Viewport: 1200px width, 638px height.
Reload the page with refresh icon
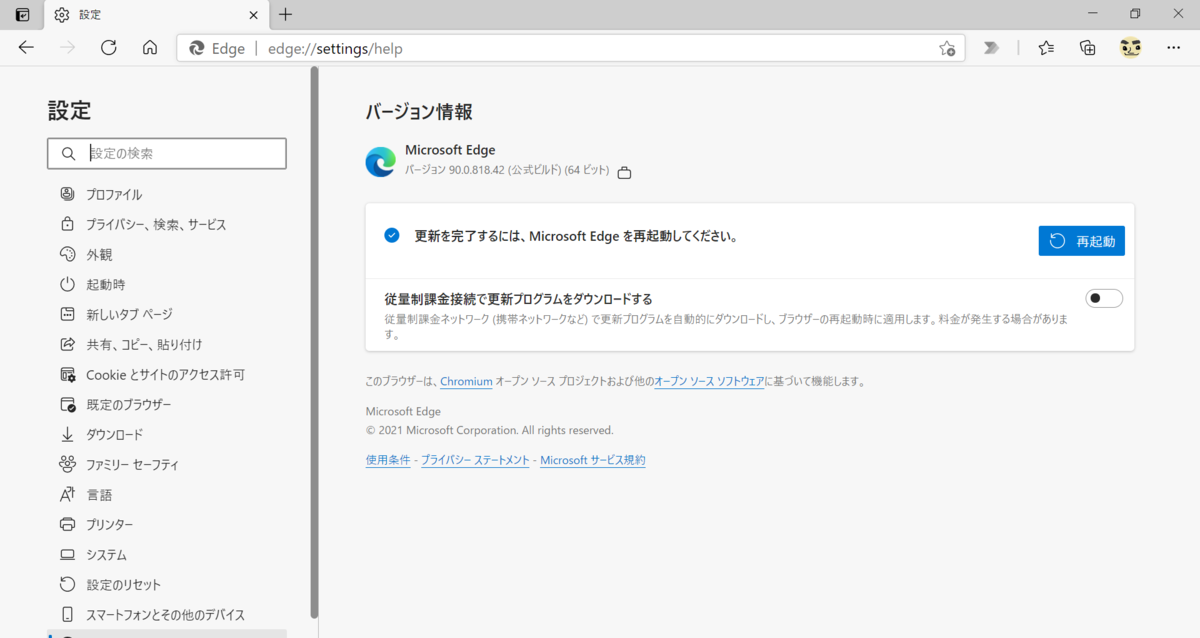pyautogui.click(x=109, y=48)
